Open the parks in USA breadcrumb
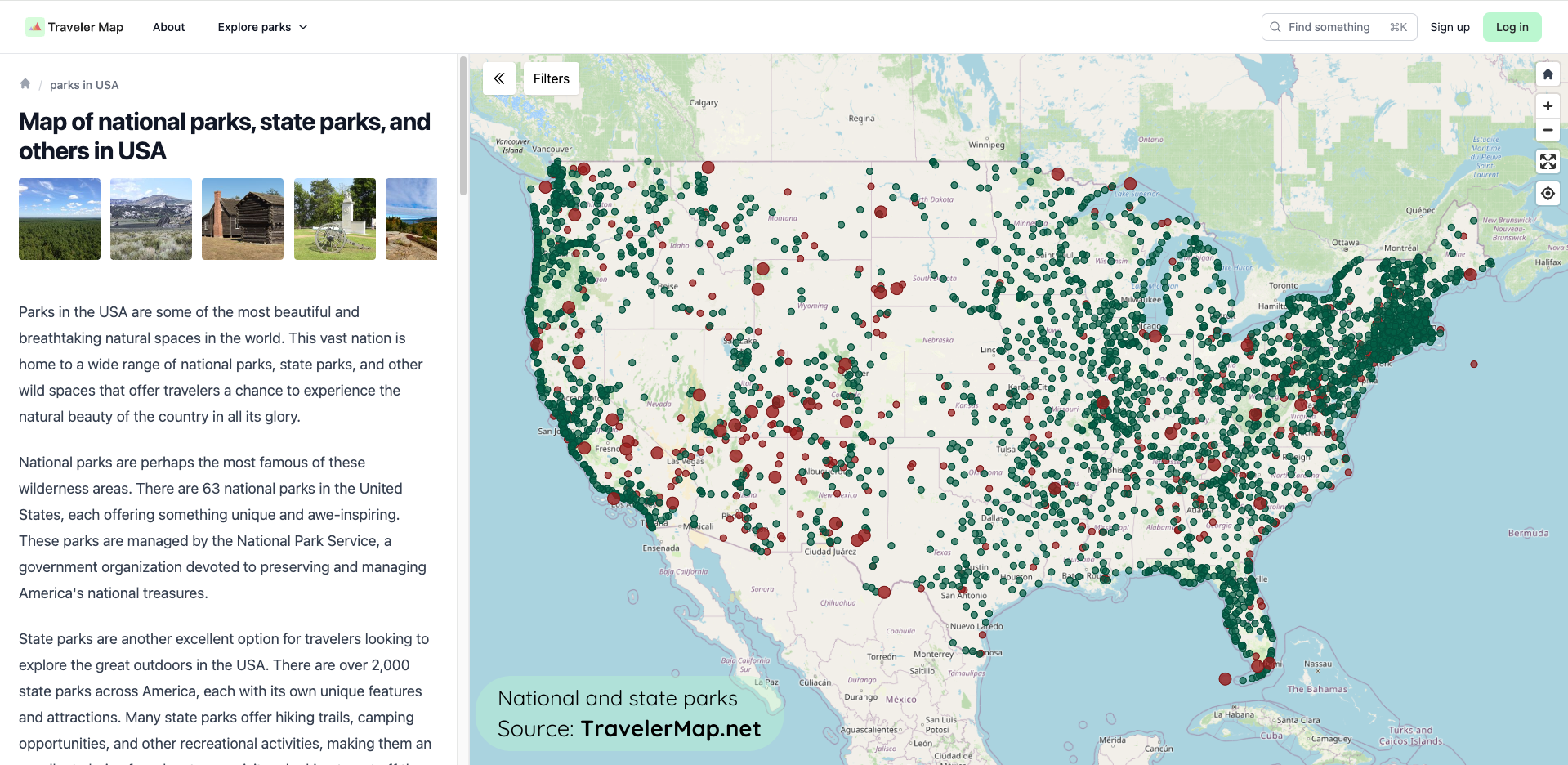 coord(84,85)
